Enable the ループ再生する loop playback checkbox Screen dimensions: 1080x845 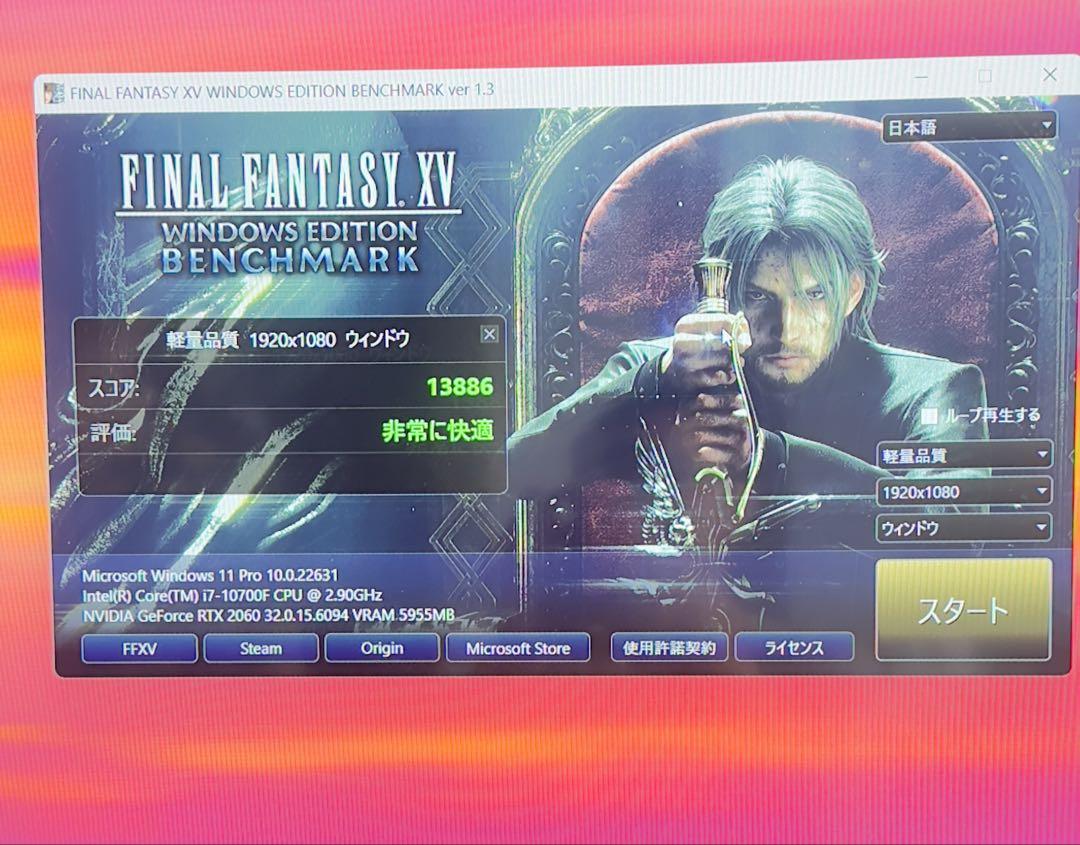pos(929,416)
